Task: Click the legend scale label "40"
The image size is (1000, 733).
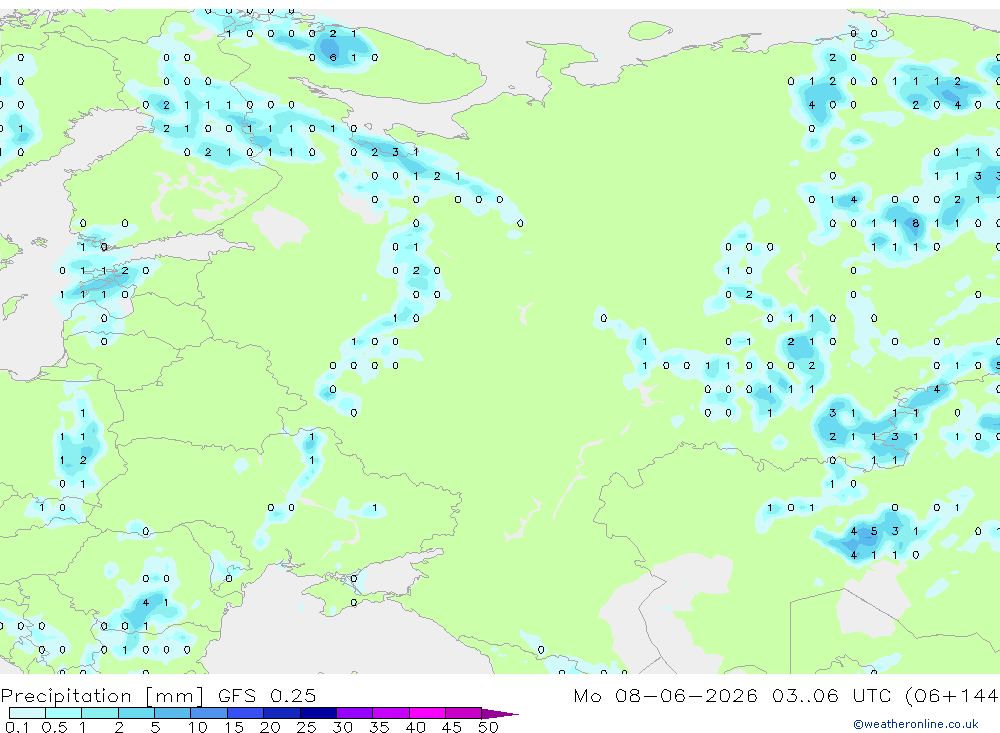Action: (x=415, y=727)
